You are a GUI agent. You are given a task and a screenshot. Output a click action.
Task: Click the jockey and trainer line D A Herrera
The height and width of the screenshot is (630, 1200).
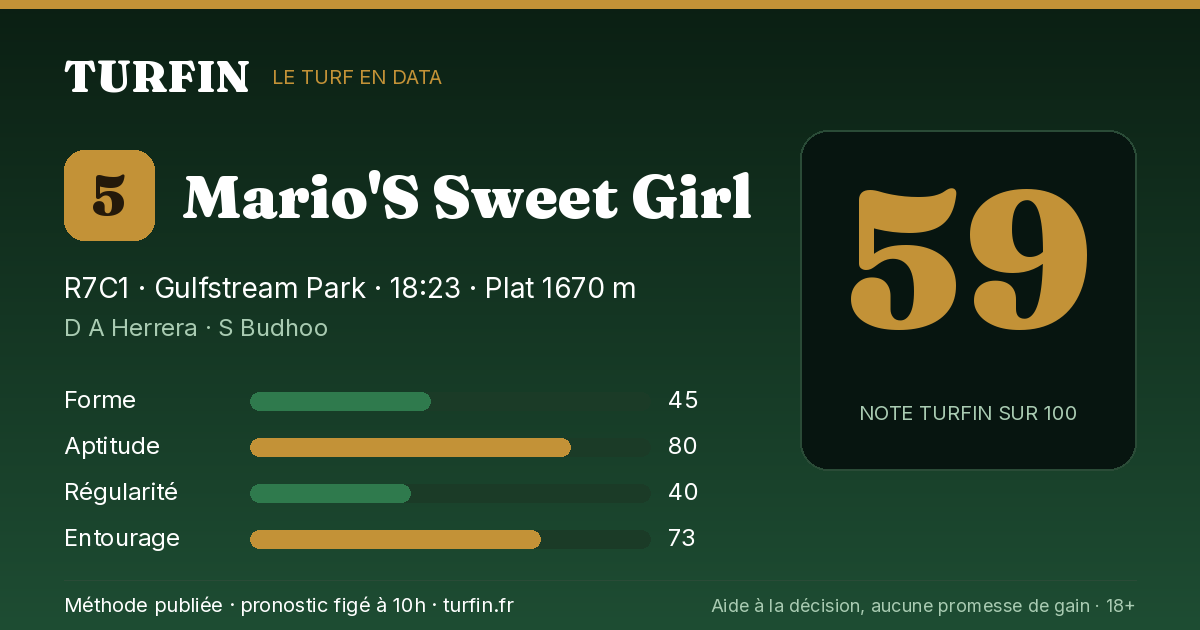tap(196, 328)
